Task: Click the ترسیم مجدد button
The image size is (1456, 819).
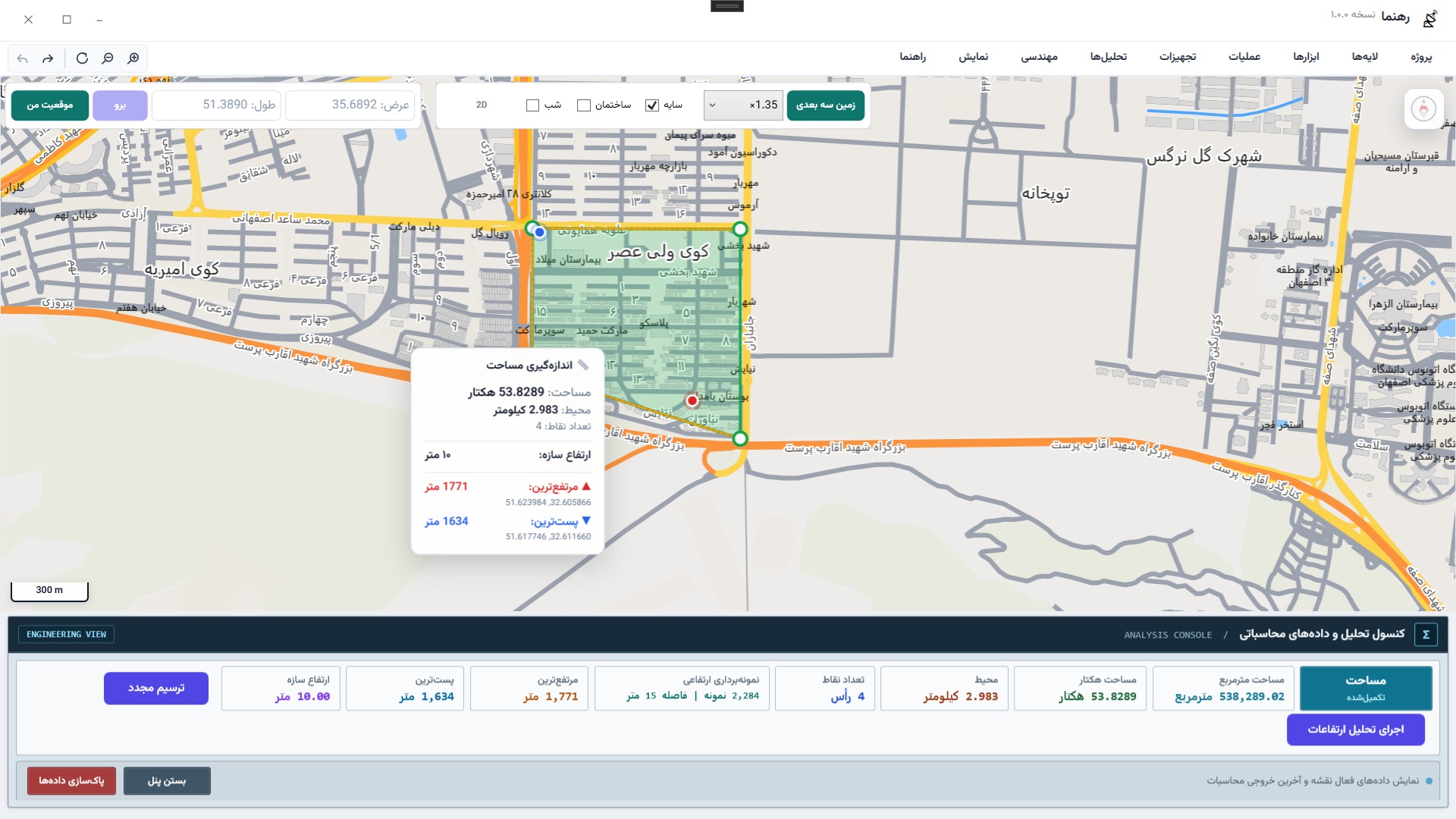Action: click(x=156, y=689)
